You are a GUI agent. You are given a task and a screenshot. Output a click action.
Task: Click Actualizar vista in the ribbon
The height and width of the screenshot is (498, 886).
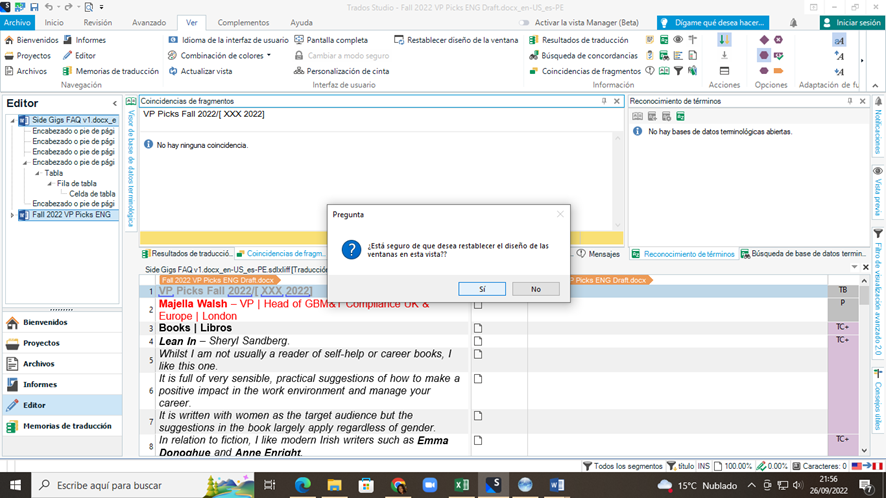pyautogui.click(x=201, y=71)
